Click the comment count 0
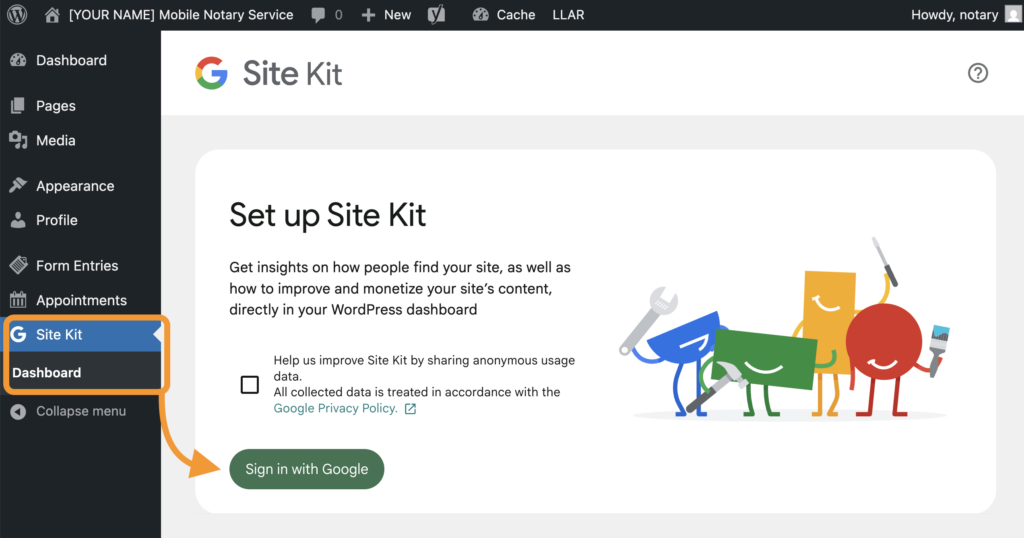This screenshot has height=538, width=1024. (338, 15)
